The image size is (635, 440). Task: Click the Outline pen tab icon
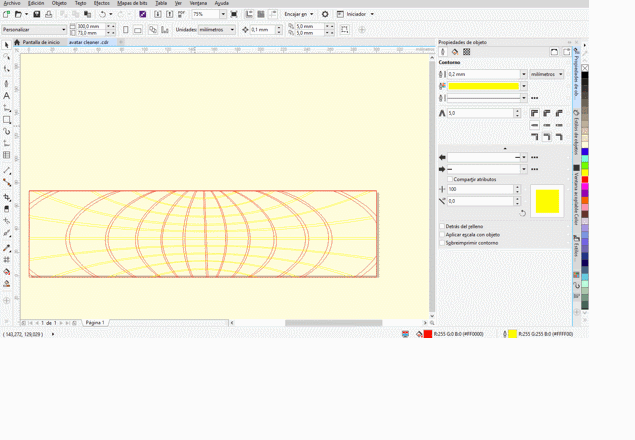[x=444, y=52]
